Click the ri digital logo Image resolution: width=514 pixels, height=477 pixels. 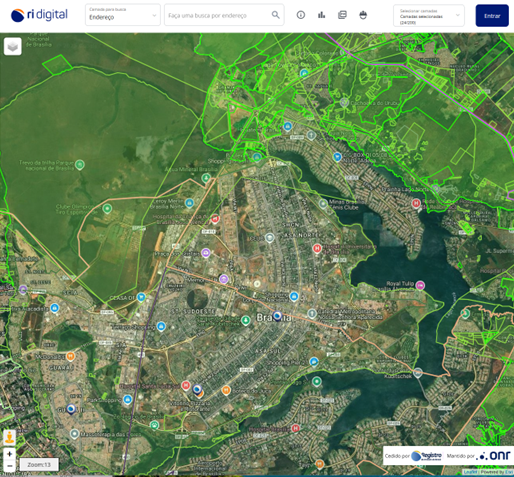tap(39, 15)
